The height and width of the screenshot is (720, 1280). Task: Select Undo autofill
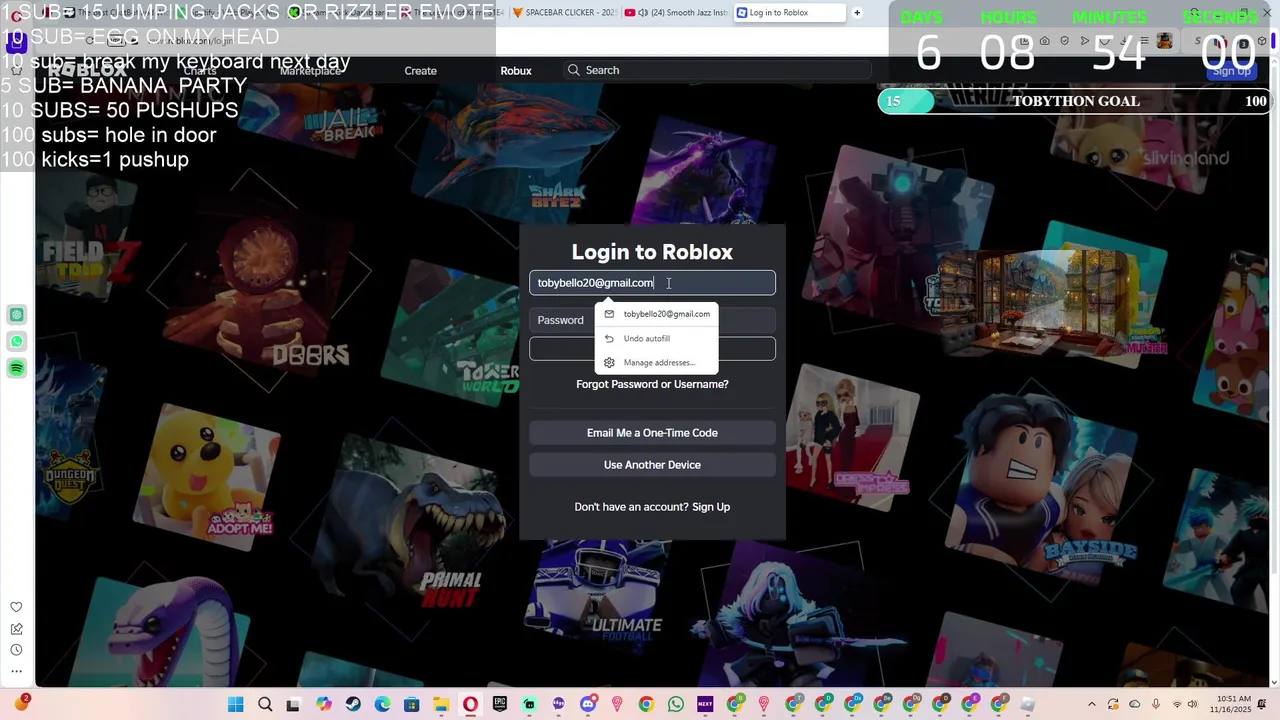tap(656, 338)
